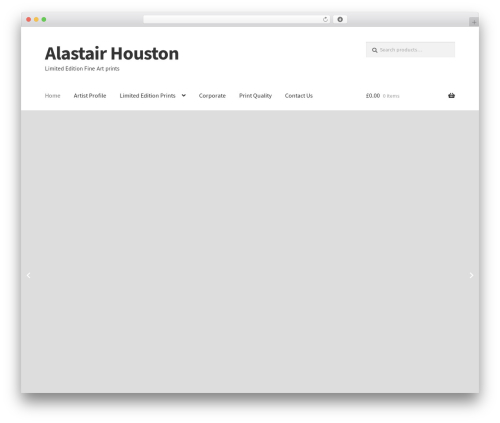Click the browser download icon button

coord(340,20)
